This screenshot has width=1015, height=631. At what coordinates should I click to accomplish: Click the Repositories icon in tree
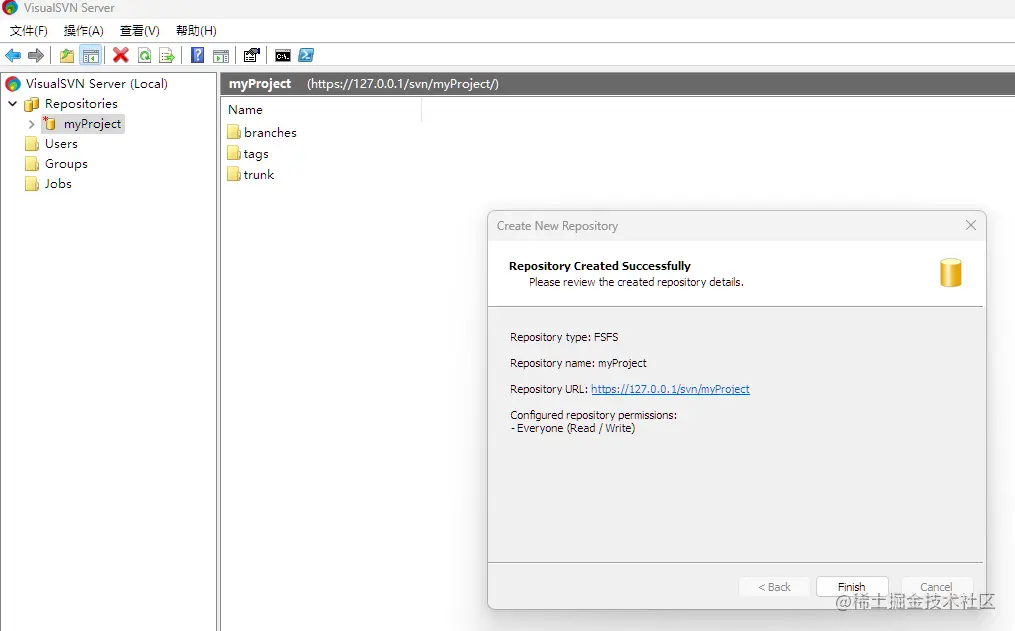click(x=32, y=104)
